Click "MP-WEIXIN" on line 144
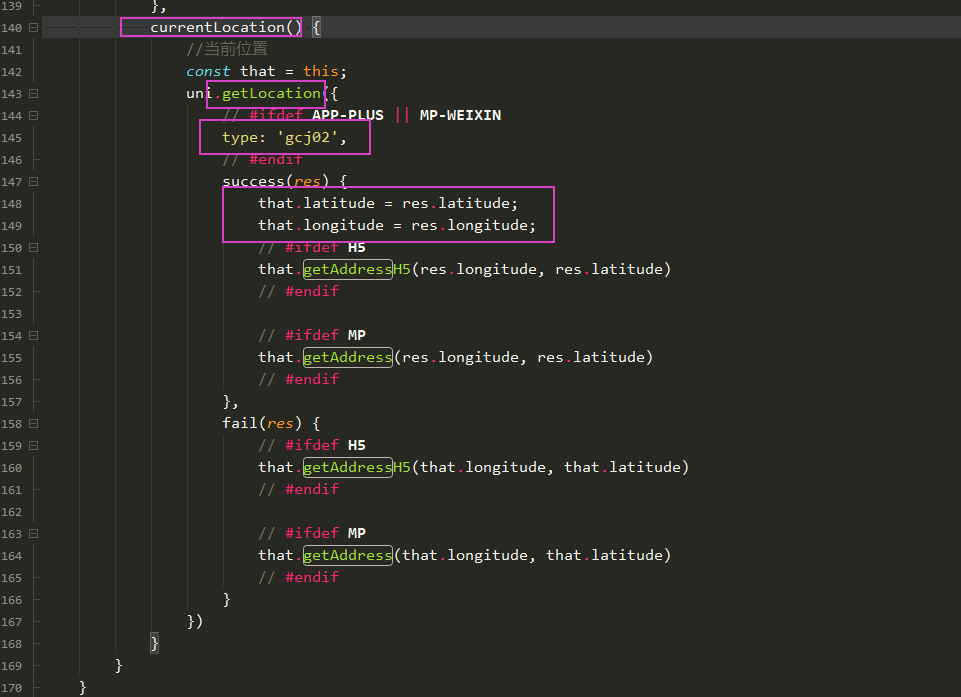 click(x=460, y=115)
